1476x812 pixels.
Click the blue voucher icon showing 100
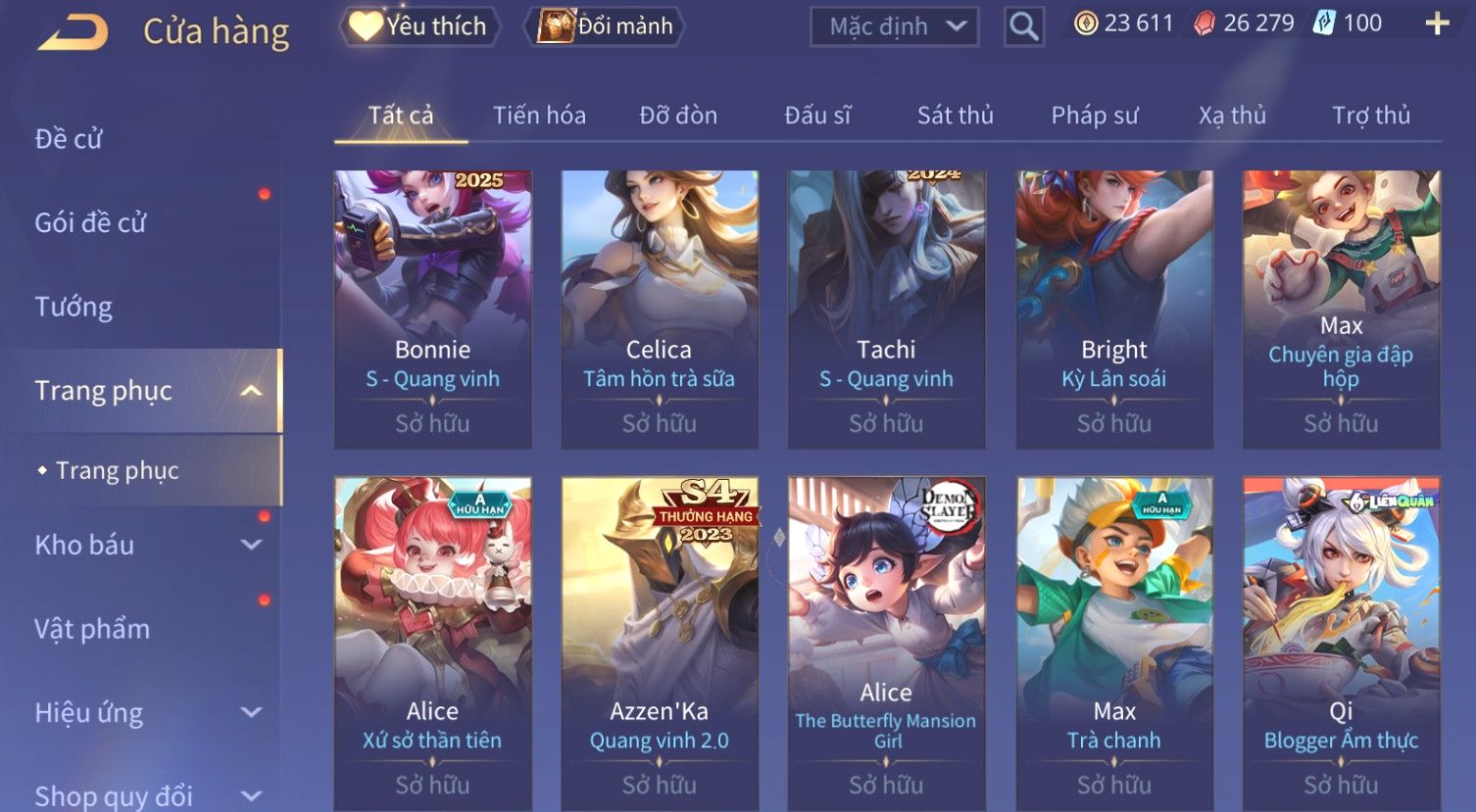point(1324,24)
